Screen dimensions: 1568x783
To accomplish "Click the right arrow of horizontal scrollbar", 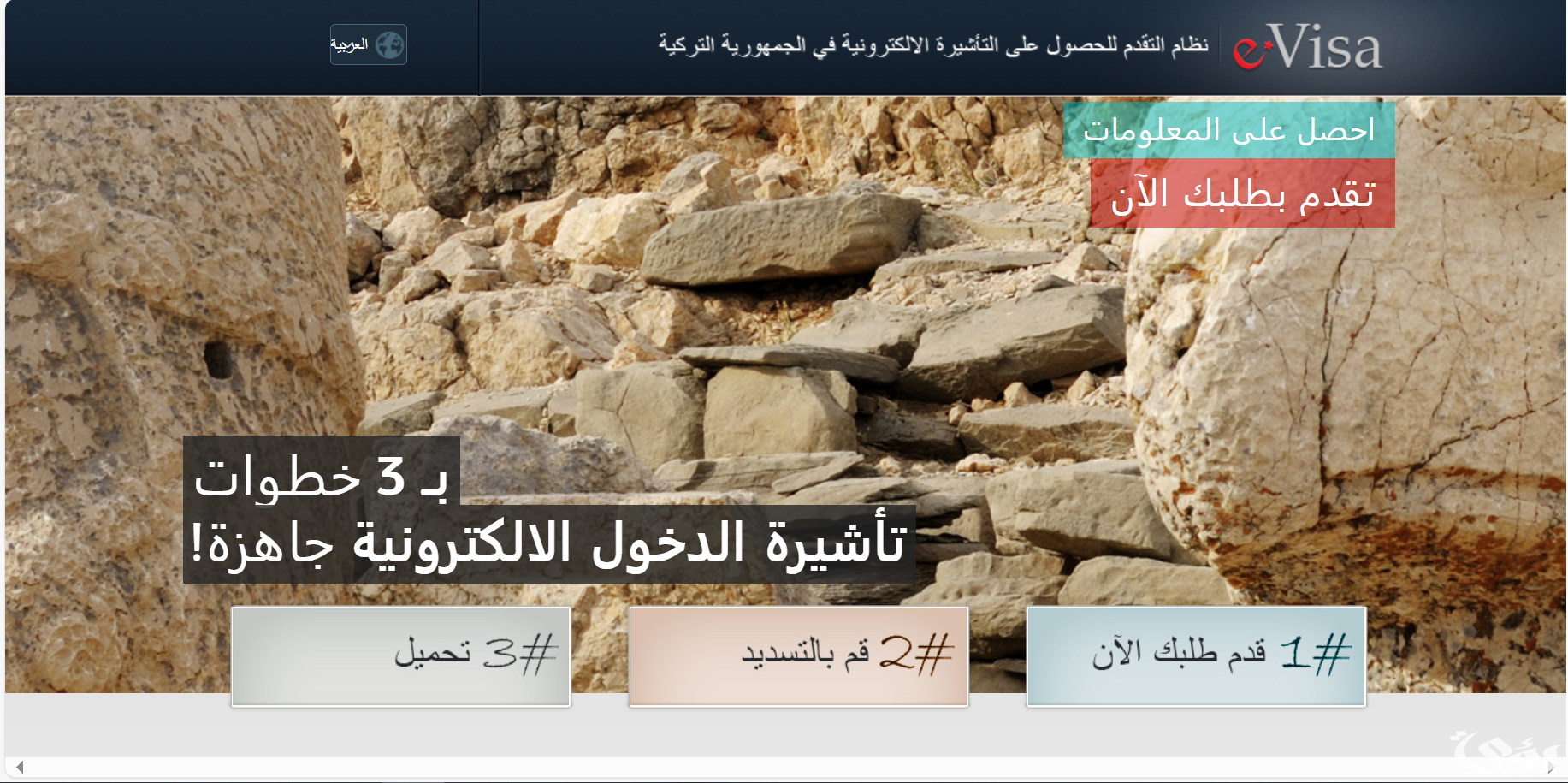I will tap(1551, 767).
